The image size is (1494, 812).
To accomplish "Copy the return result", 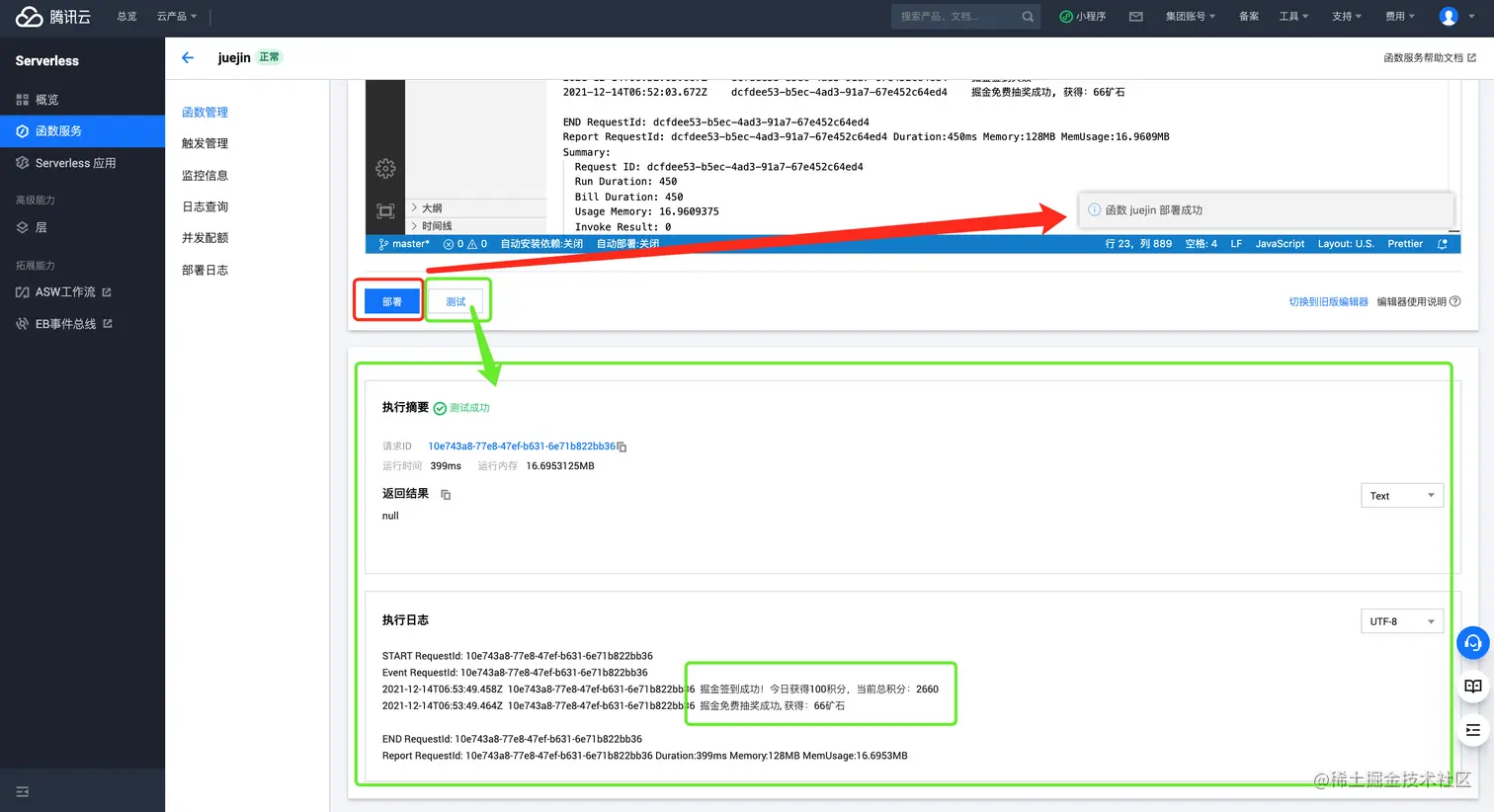I will click(446, 495).
